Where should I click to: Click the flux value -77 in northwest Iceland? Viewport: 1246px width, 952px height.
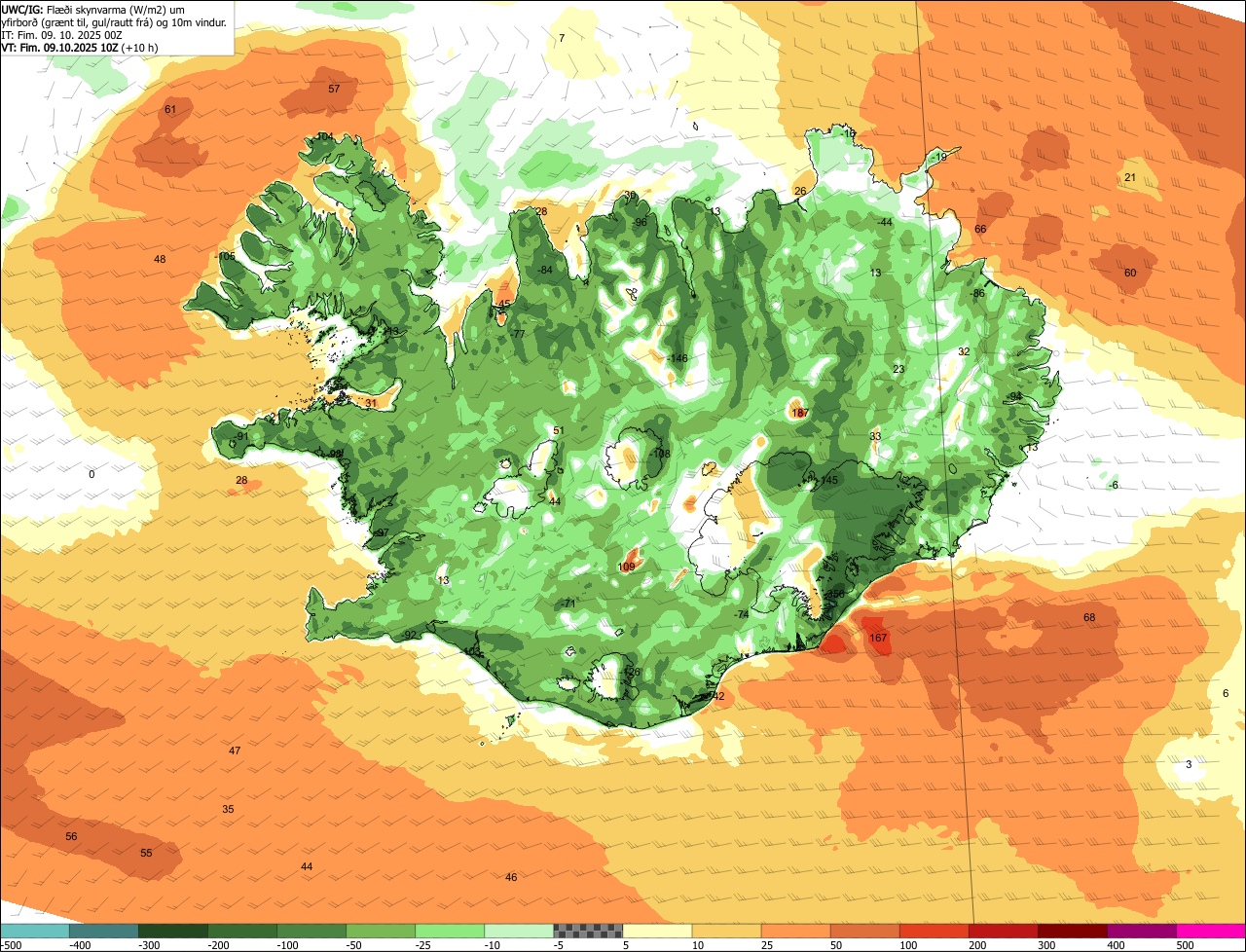(x=517, y=334)
